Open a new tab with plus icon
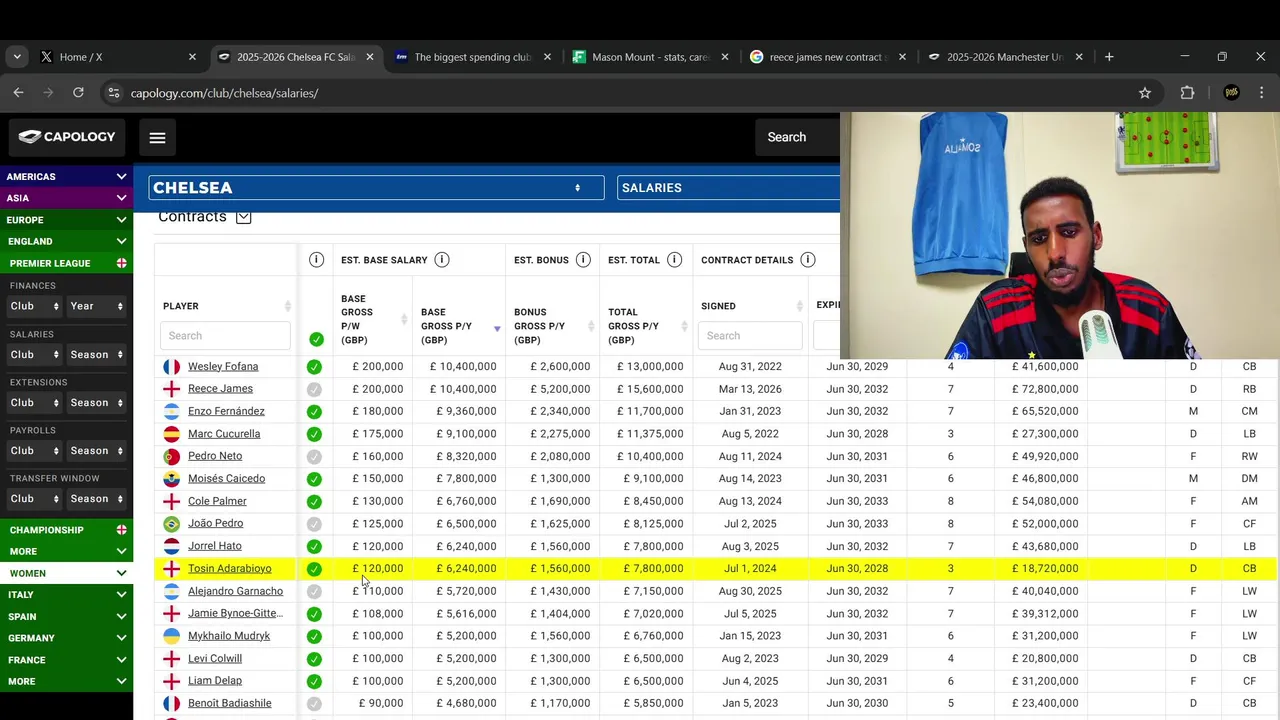Image resolution: width=1280 pixels, height=720 pixels. coord(1109,57)
